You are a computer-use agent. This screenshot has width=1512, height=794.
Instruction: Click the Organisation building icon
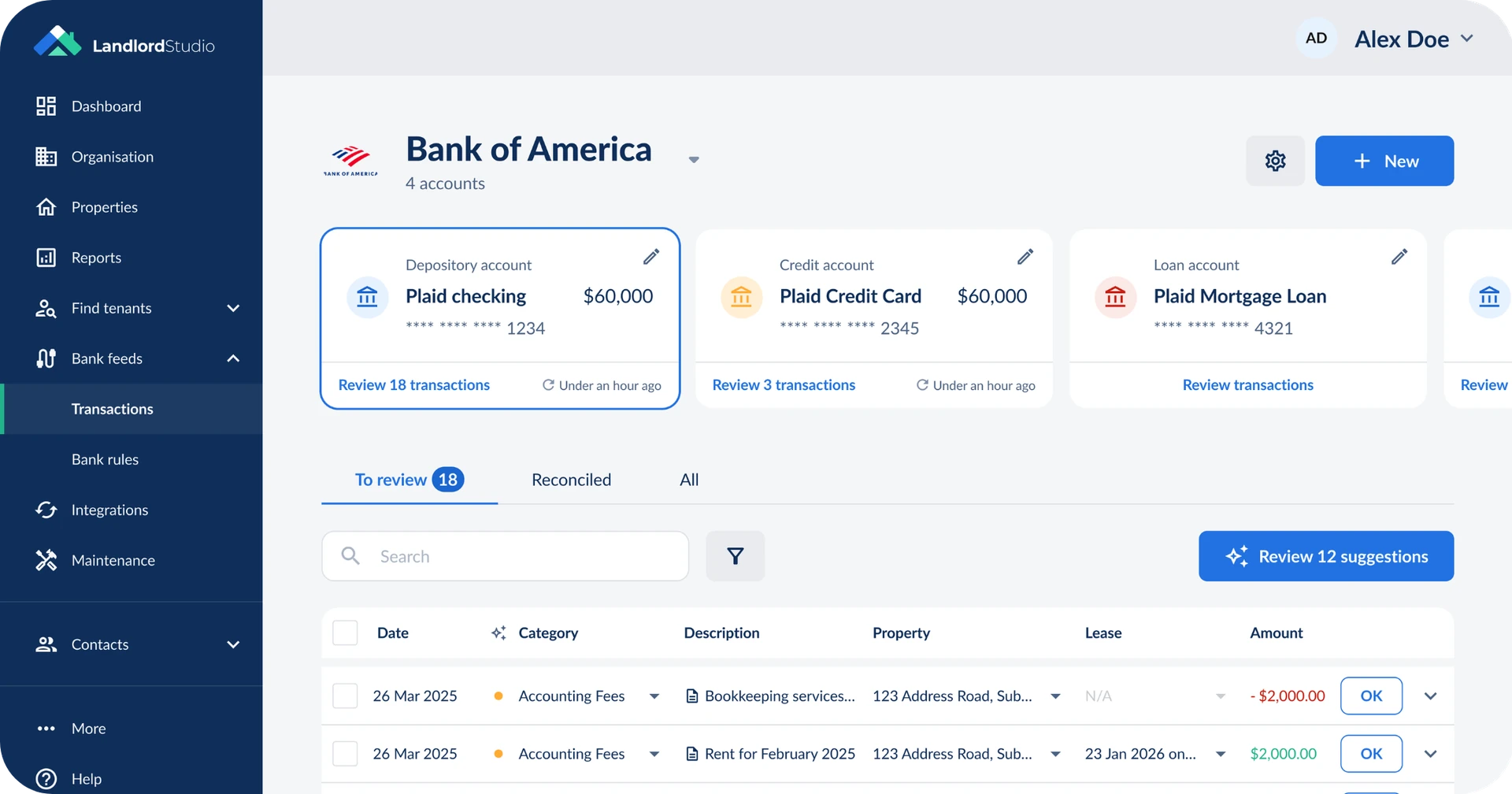pos(46,157)
